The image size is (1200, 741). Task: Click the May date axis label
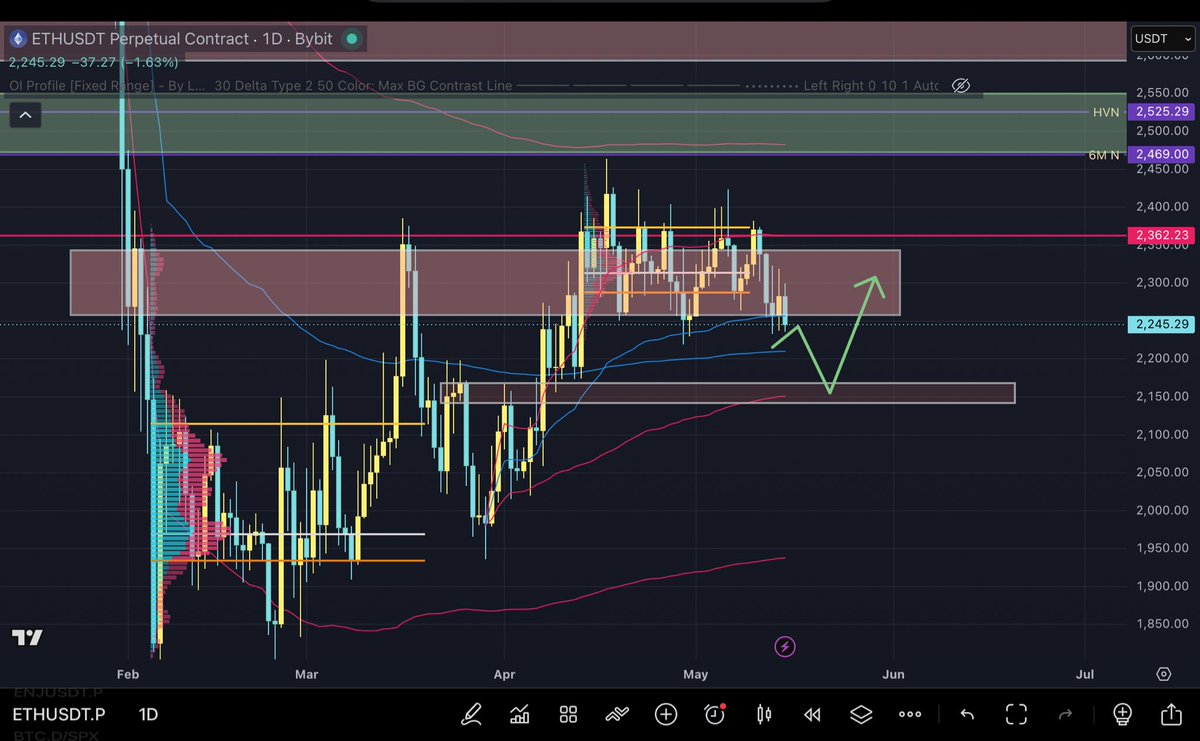click(696, 674)
